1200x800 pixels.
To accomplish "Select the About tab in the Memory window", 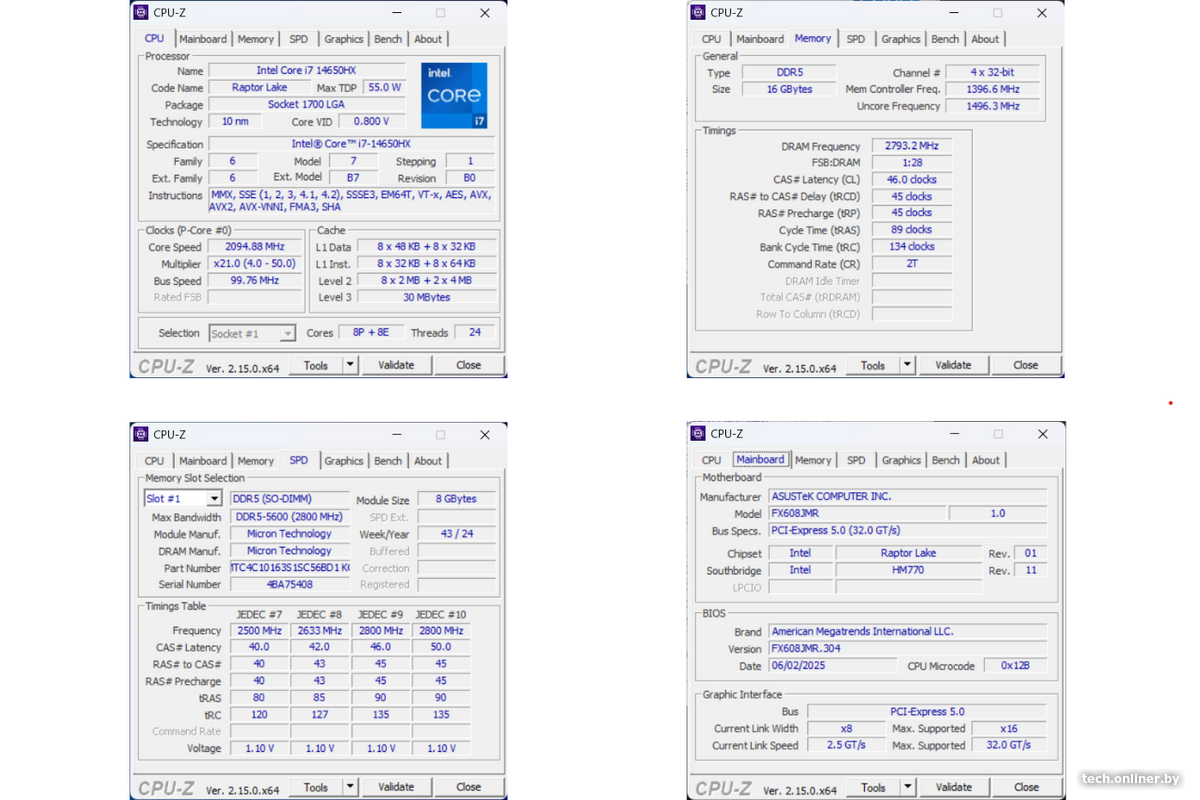I will (x=985, y=39).
